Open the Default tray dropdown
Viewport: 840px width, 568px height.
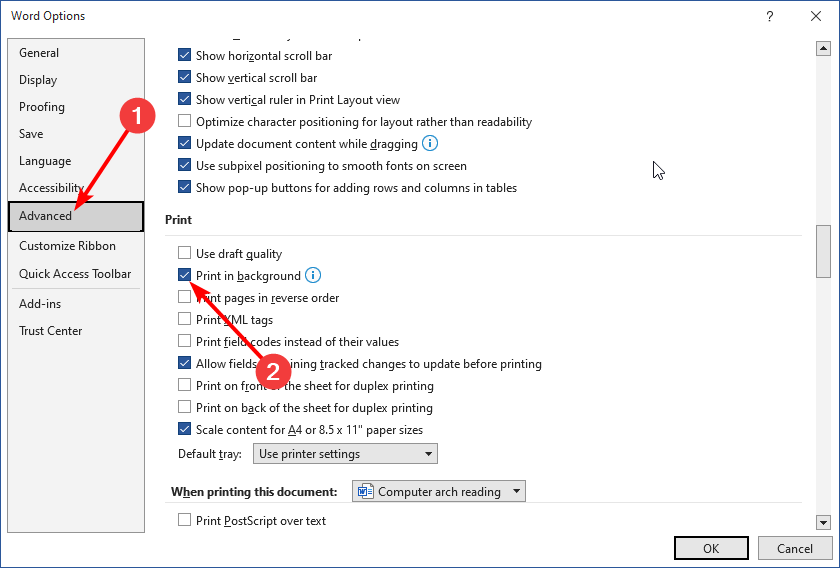[x=345, y=454]
